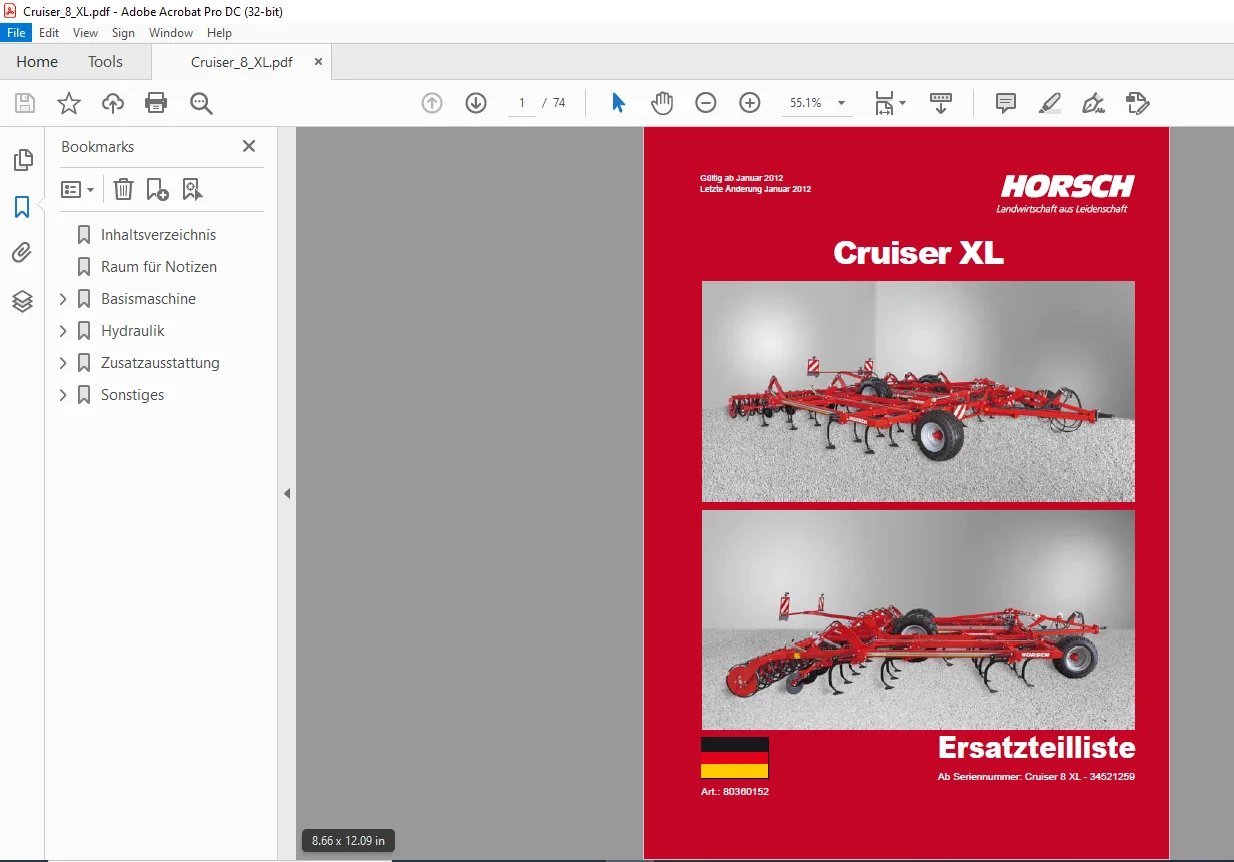Close the Cruiser_8_XL.pdf tab

pos(318,62)
